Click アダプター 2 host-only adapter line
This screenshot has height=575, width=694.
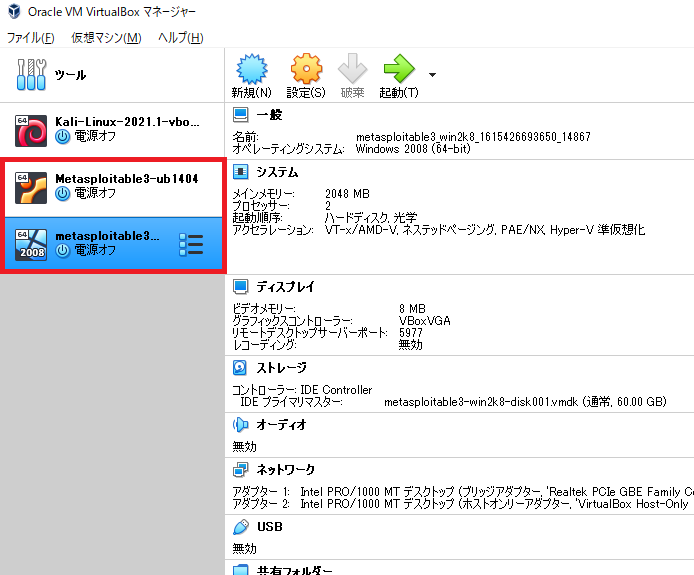click(x=461, y=504)
